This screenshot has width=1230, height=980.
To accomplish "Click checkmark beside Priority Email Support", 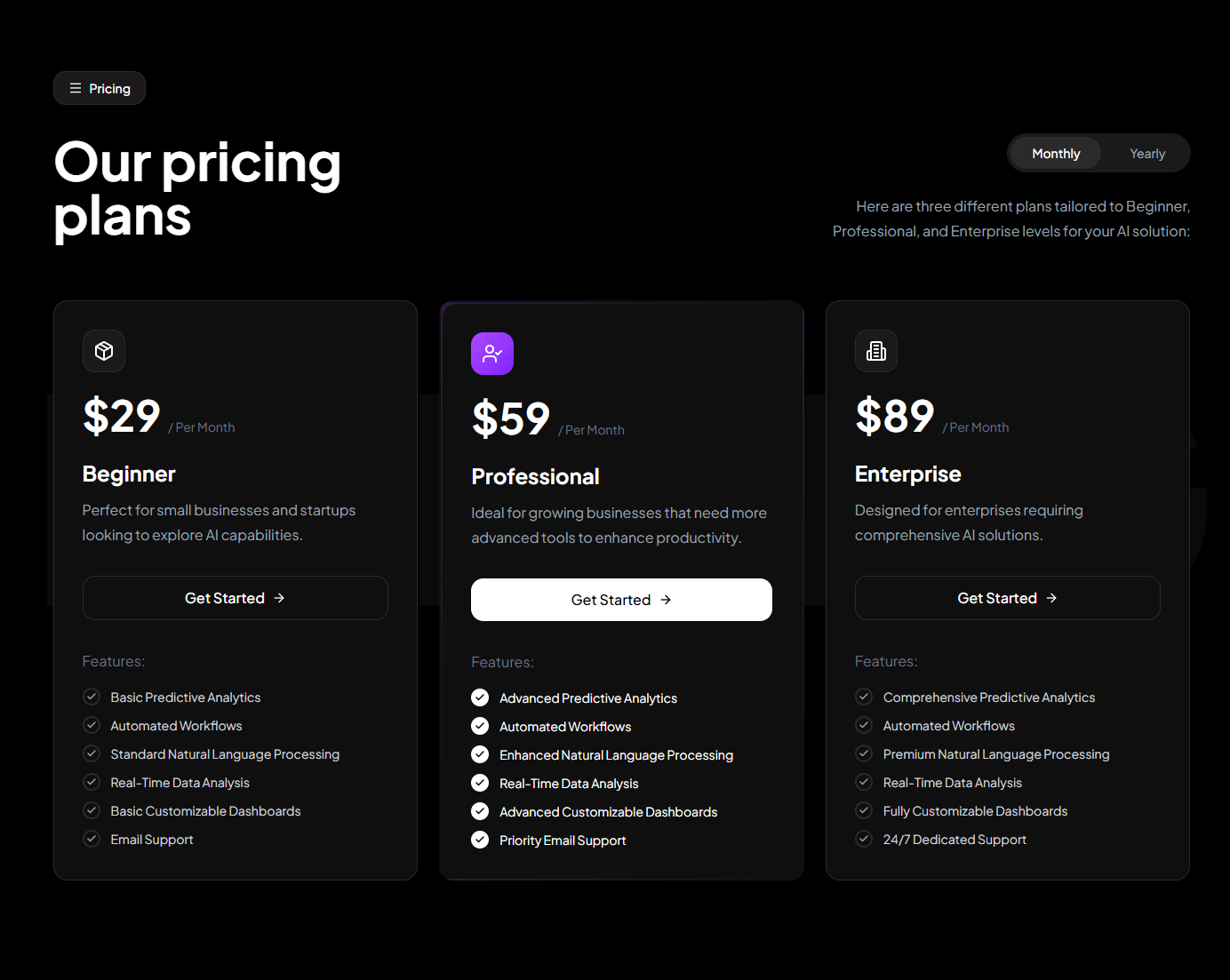I will pyautogui.click(x=480, y=840).
